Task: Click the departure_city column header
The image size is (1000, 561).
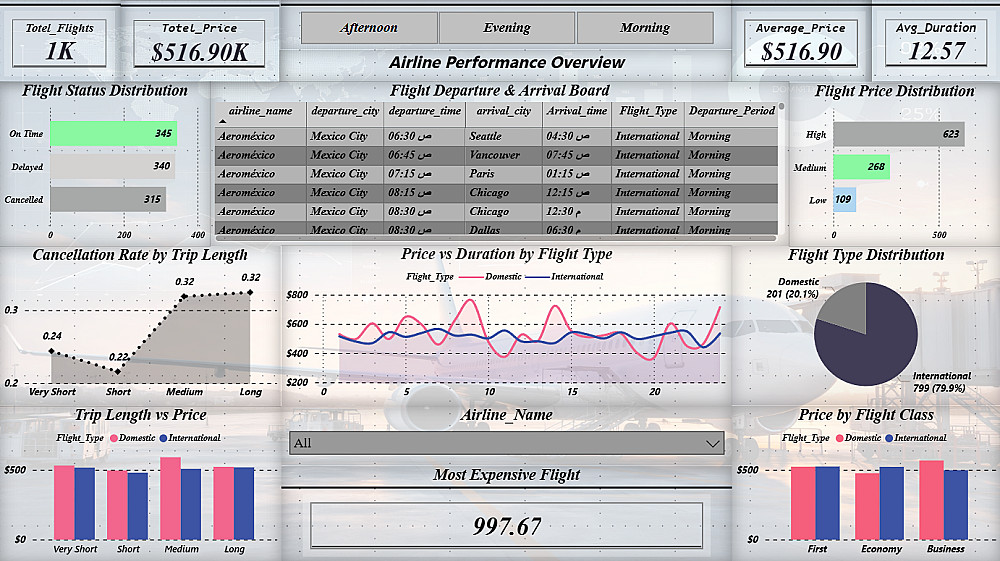Action: click(345, 111)
